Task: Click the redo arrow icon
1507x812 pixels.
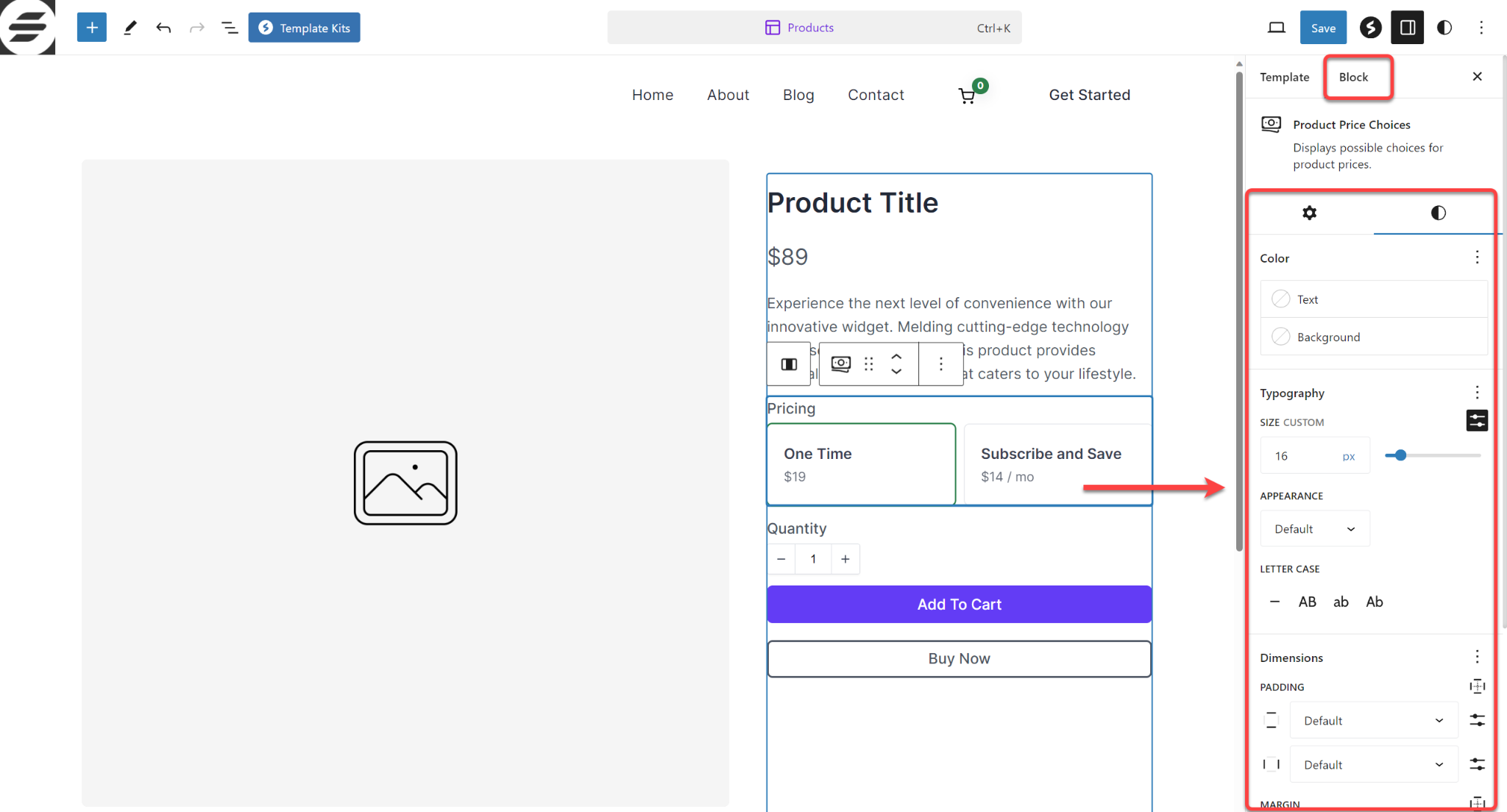Action: pos(196,28)
